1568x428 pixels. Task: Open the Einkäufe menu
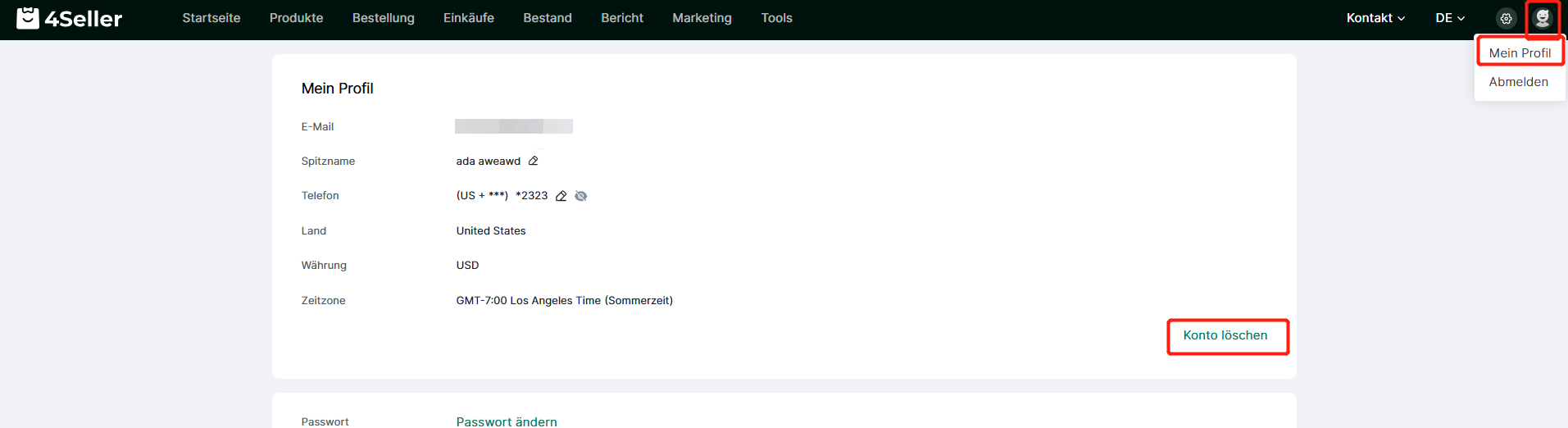point(469,18)
